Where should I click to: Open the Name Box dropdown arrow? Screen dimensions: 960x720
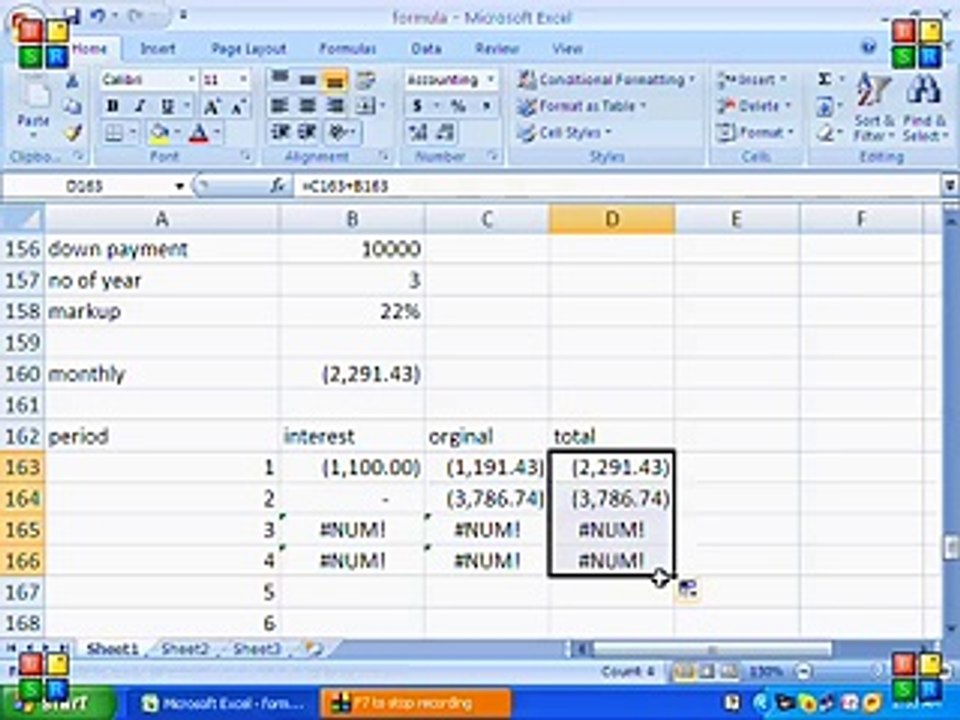tap(179, 186)
